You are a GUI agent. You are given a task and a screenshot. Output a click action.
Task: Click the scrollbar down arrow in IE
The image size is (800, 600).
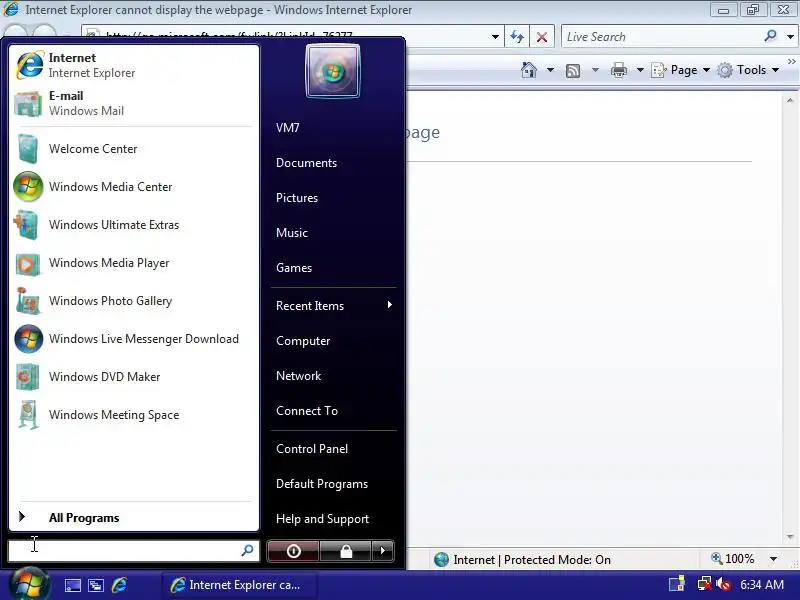[x=790, y=537]
